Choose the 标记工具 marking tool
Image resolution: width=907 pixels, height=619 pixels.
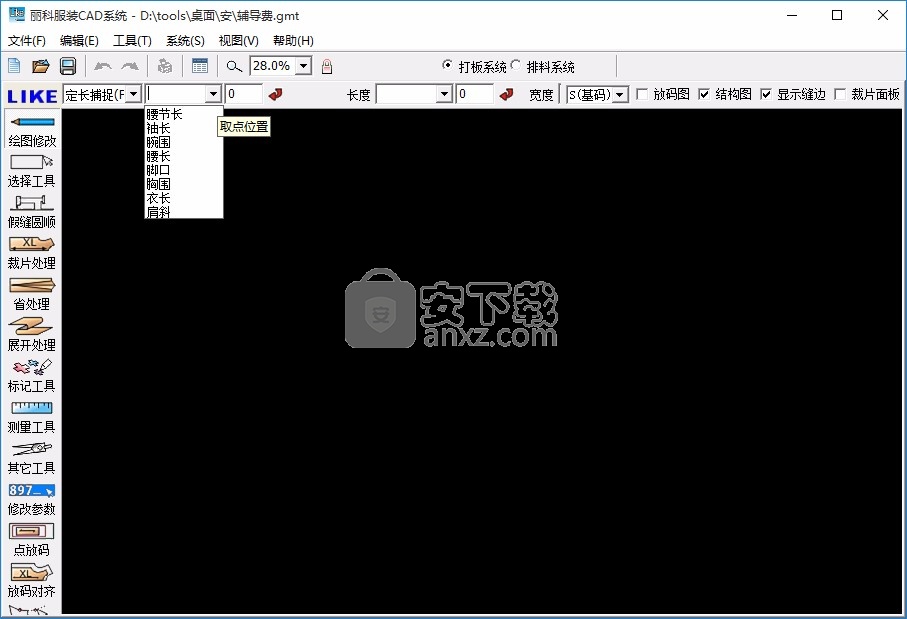(31, 375)
